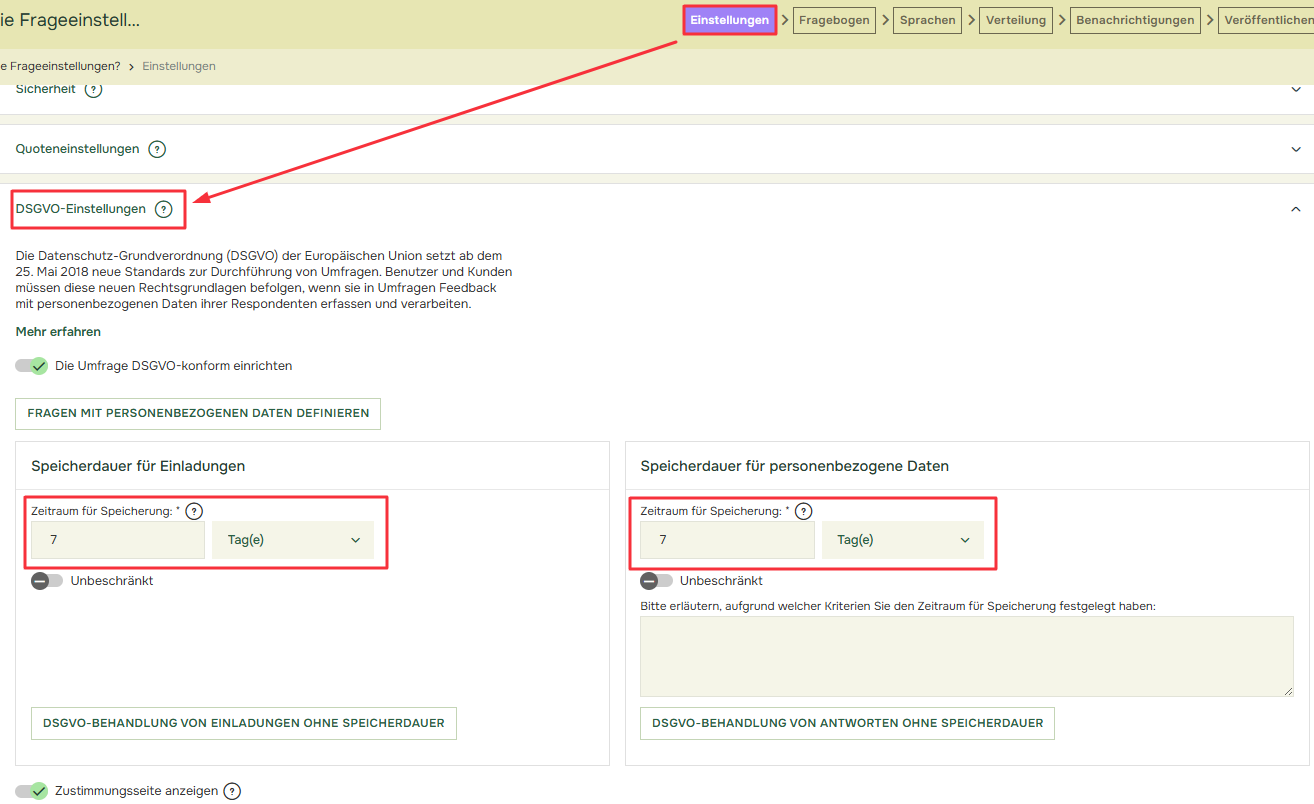Expand the Sicherheit section chevron
This screenshot has height=804, width=1314.
pos(1296,89)
